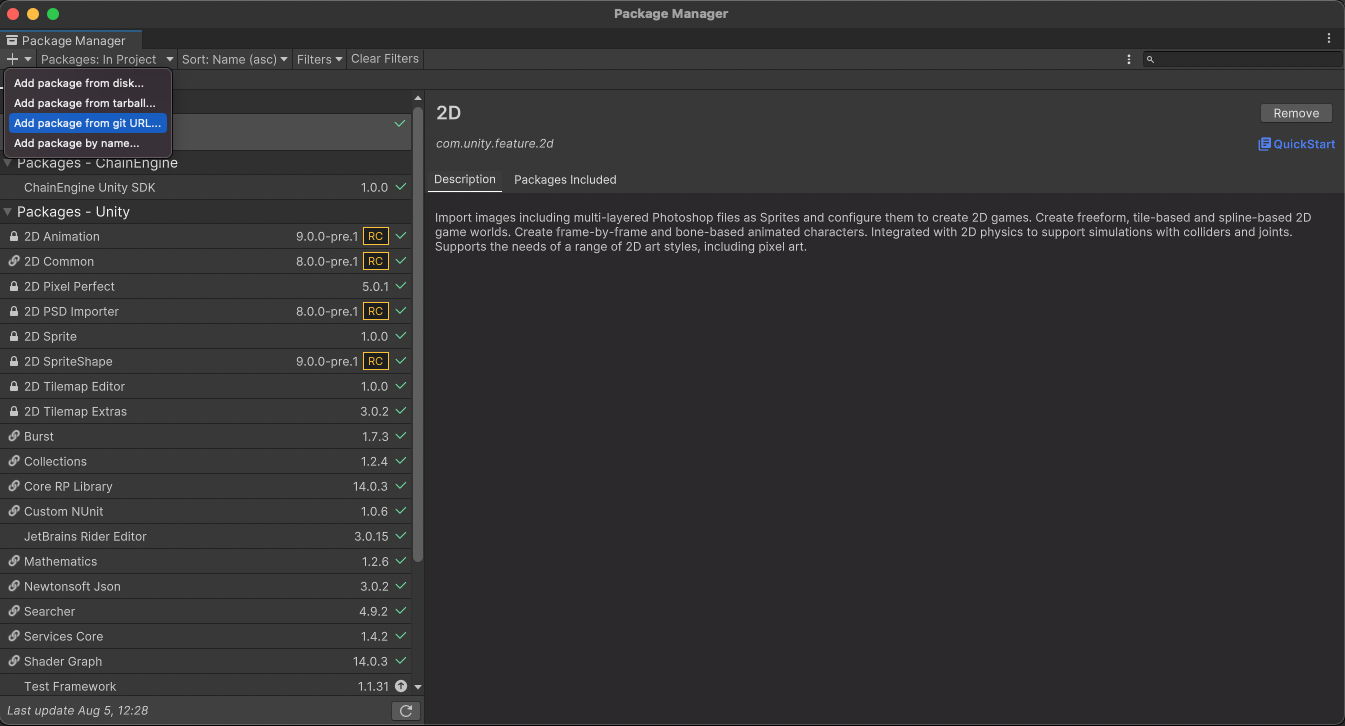
Task: Collapse the Packages - Unity group
Action: pos(8,212)
